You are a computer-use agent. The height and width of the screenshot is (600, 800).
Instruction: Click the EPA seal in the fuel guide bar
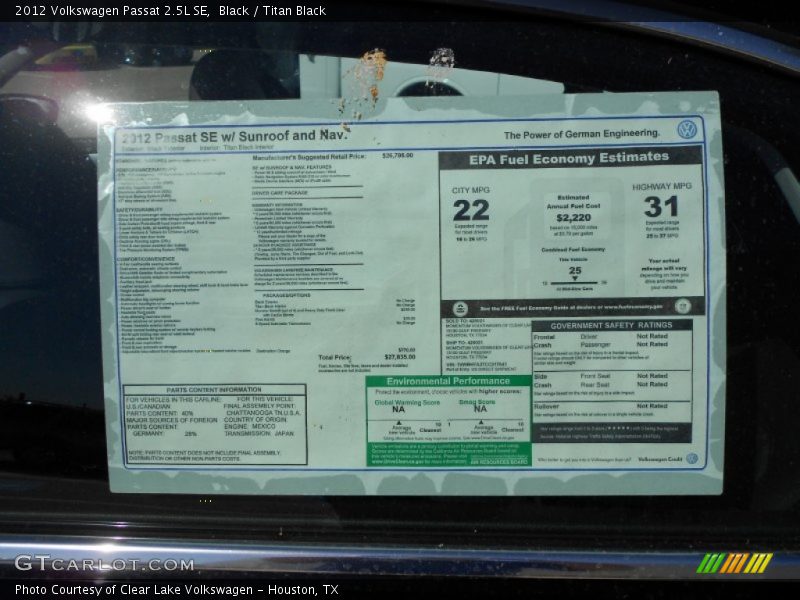tap(460, 309)
